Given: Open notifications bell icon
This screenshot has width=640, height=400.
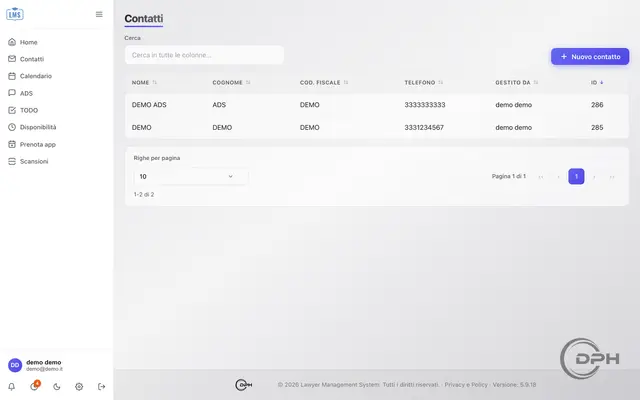Looking at the screenshot, I should (x=11, y=387).
